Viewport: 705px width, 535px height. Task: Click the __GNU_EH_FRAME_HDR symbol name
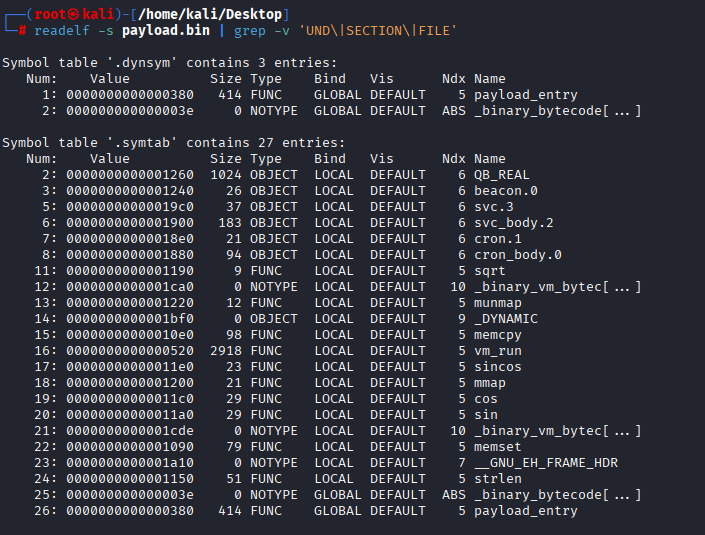click(545, 463)
